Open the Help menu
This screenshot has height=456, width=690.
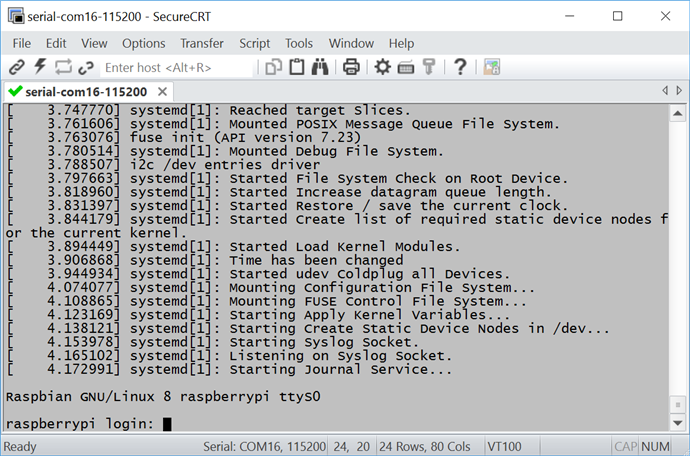point(401,44)
